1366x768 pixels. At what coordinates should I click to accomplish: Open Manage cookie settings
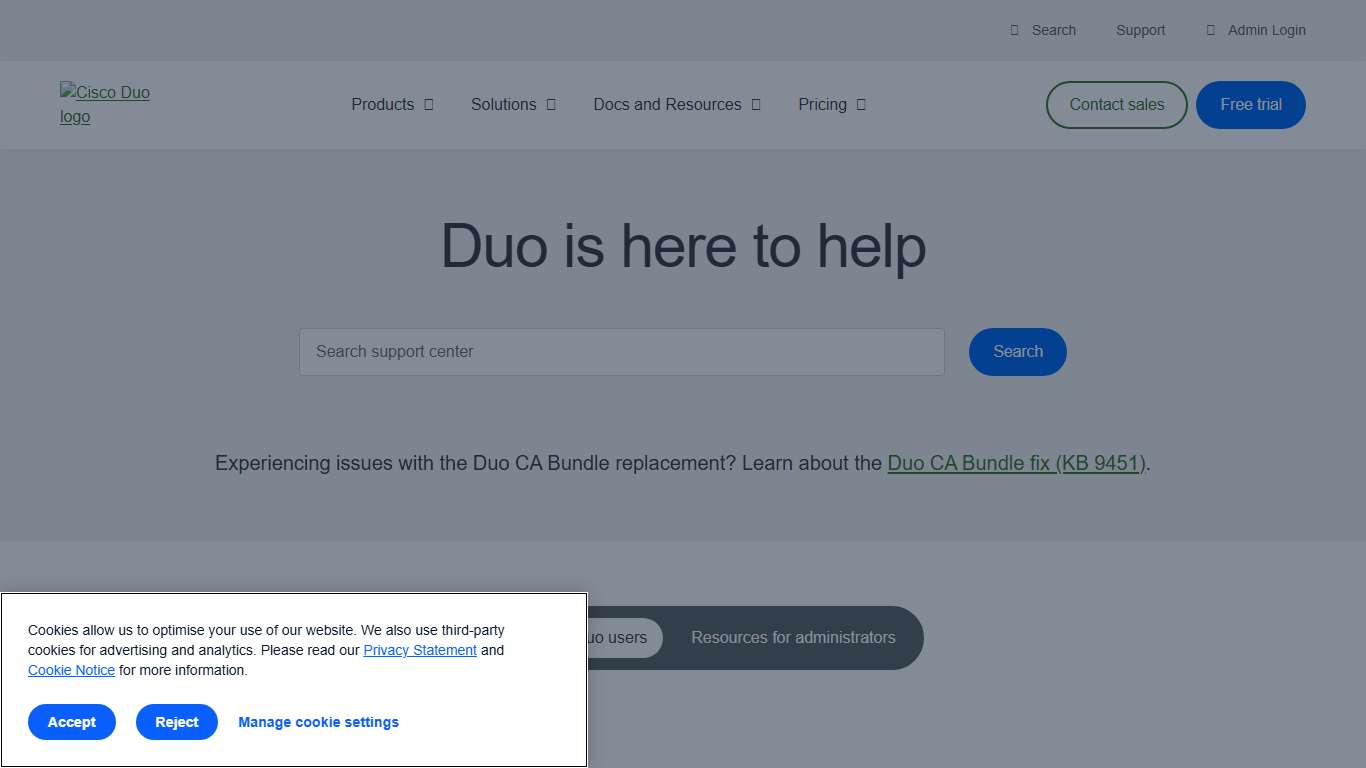click(318, 722)
